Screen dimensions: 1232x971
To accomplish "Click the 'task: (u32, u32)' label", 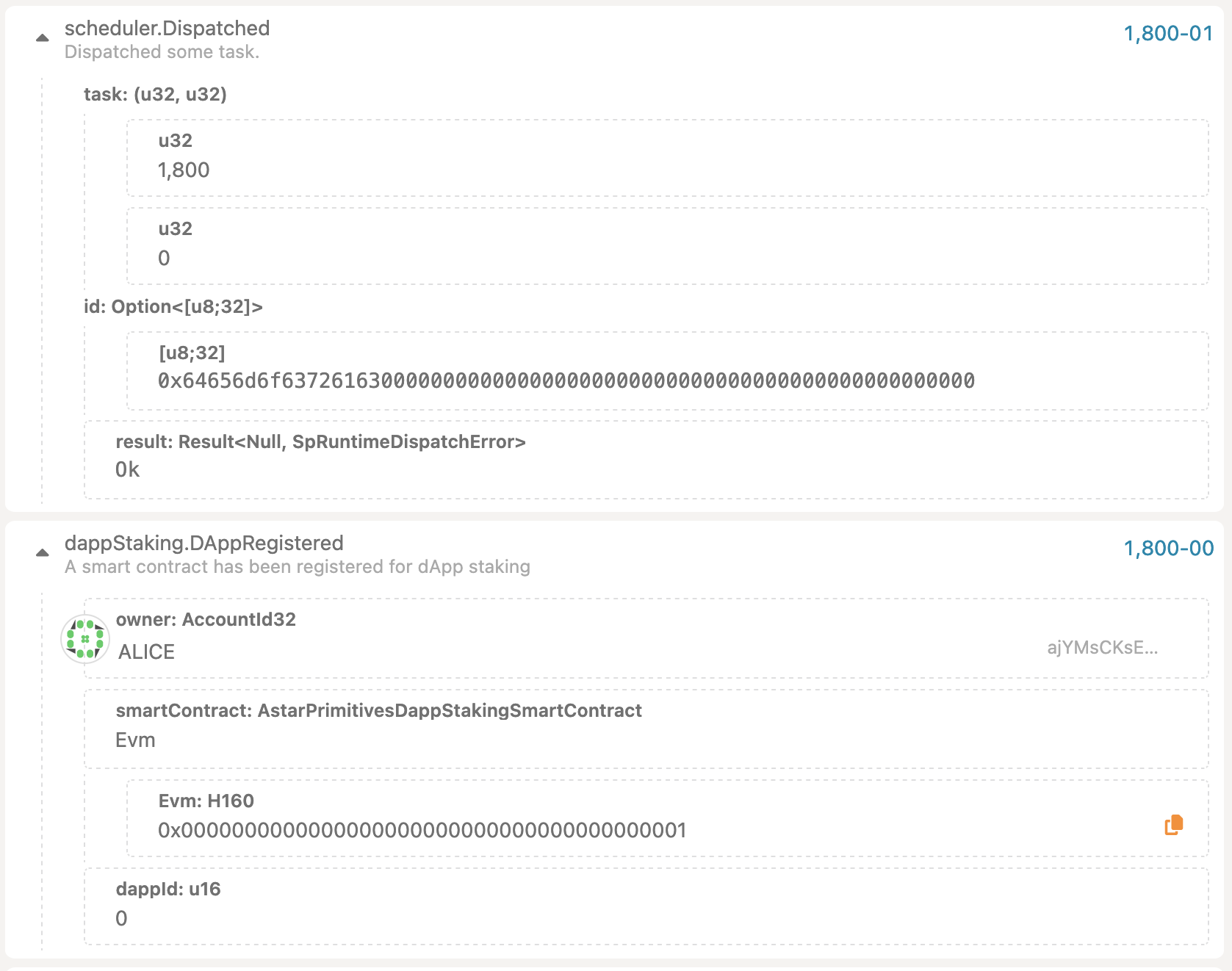I will click(x=155, y=95).
